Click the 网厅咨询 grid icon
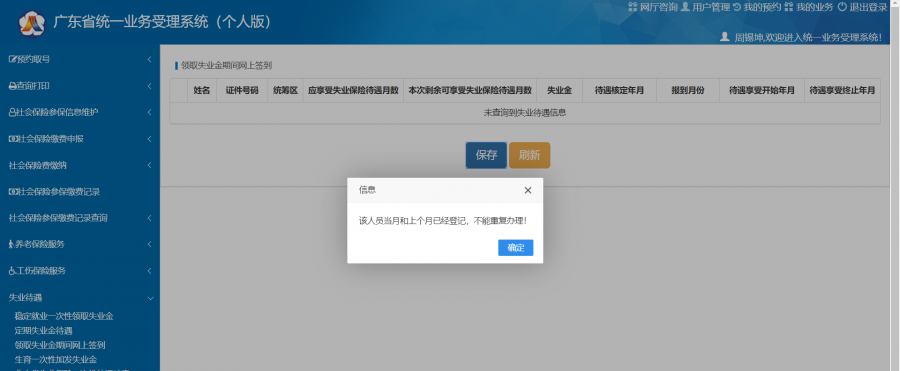 pyautogui.click(x=633, y=7)
